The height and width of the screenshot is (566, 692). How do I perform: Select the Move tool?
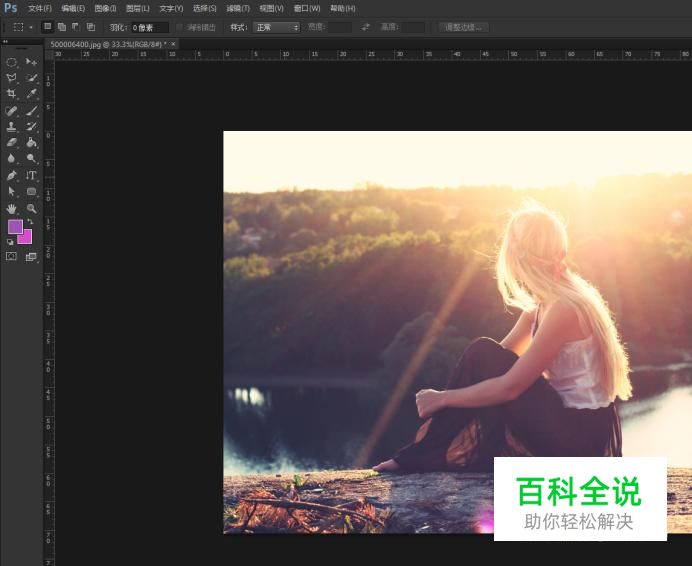click(31, 62)
